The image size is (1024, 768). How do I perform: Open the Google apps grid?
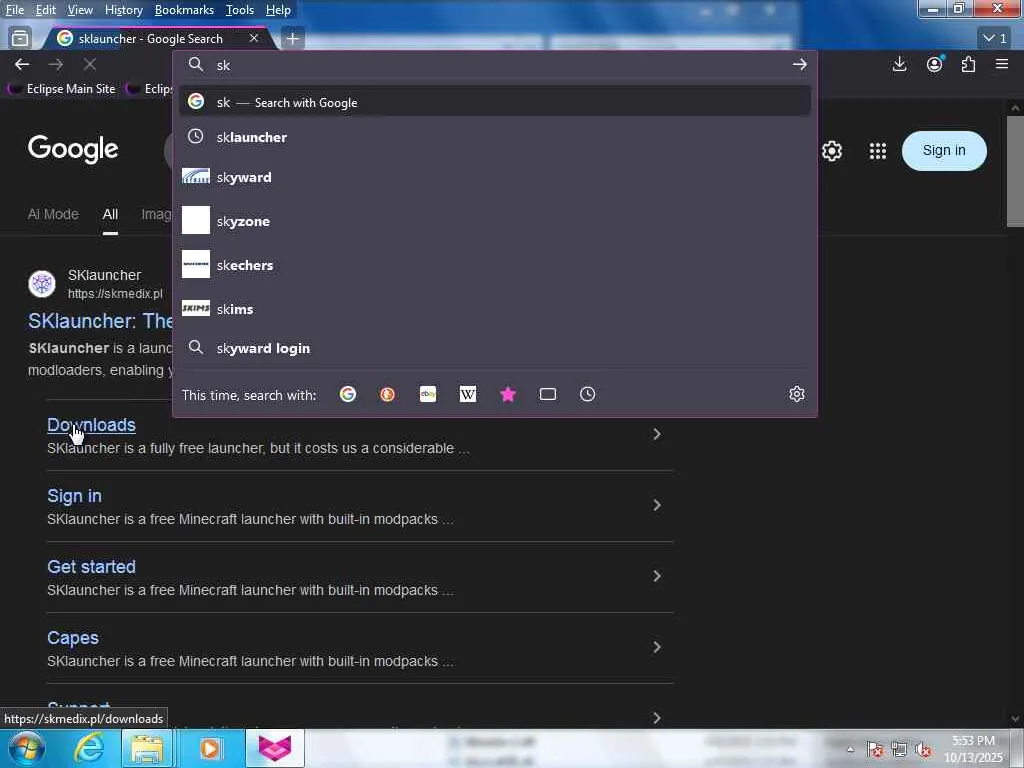(x=878, y=151)
